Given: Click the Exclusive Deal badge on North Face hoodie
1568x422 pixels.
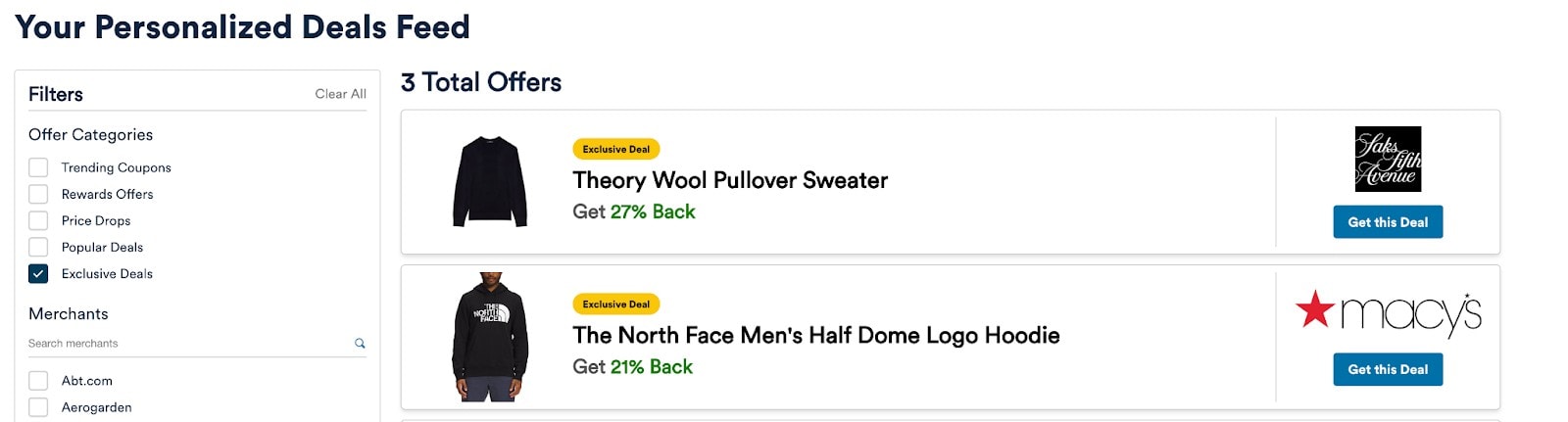Looking at the screenshot, I should 616,304.
